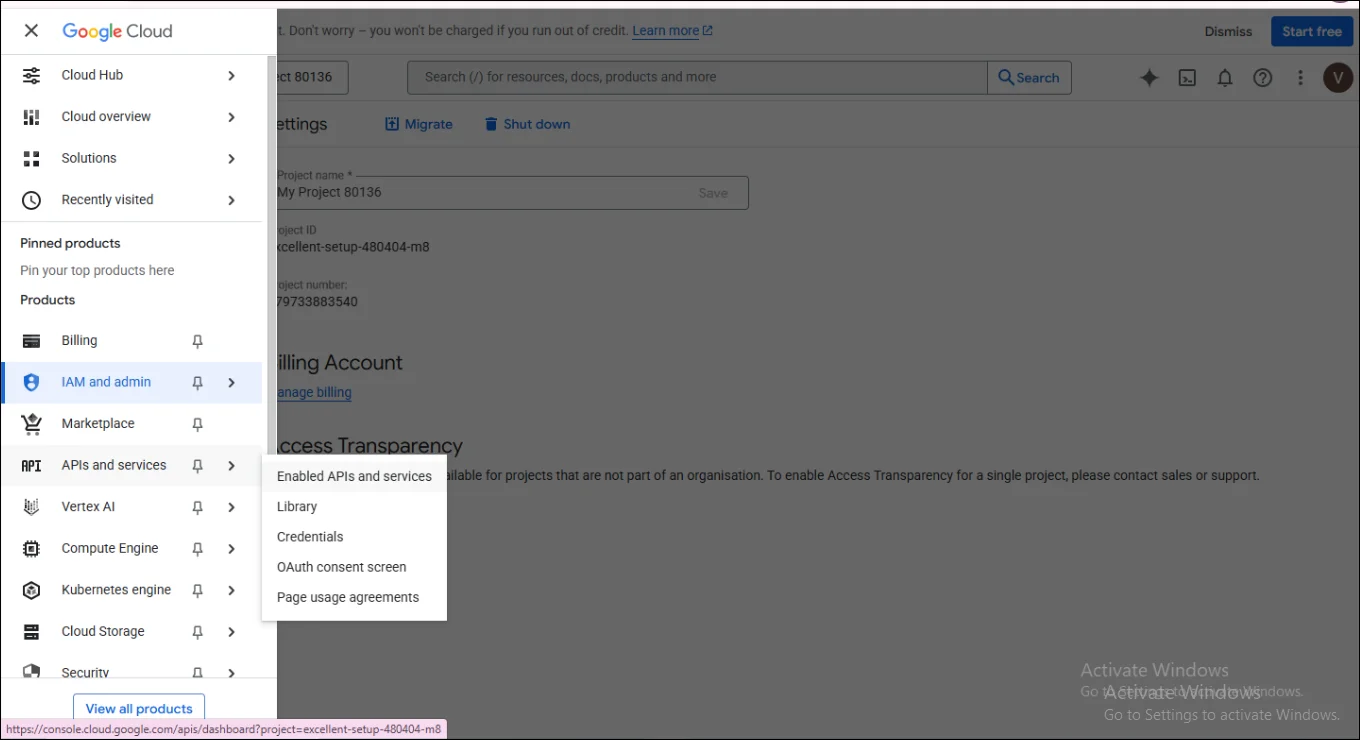Click the user account avatar
The image size is (1360, 740).
(x=1338, y=77)
